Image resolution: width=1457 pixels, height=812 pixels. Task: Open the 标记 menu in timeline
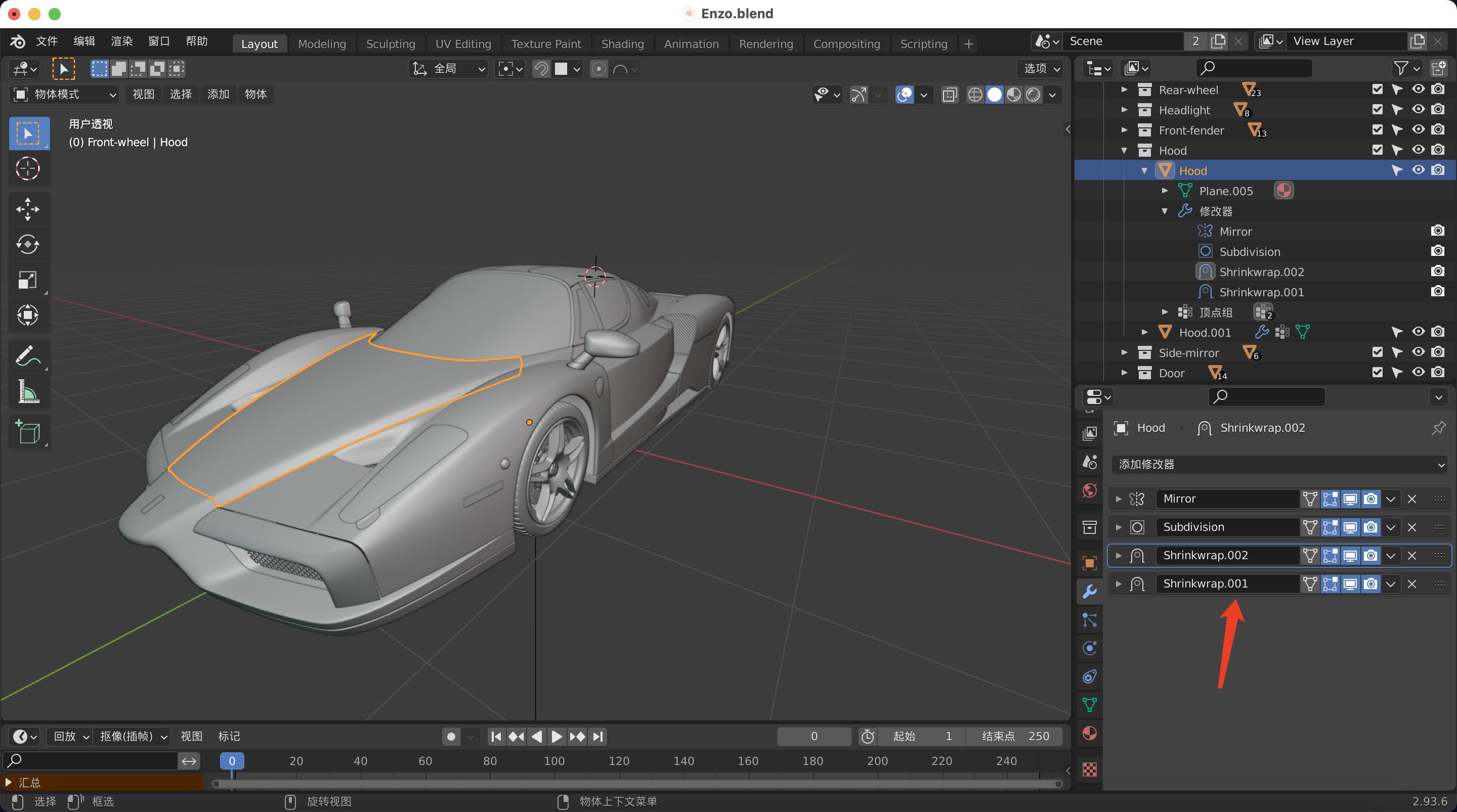(229, 736)
